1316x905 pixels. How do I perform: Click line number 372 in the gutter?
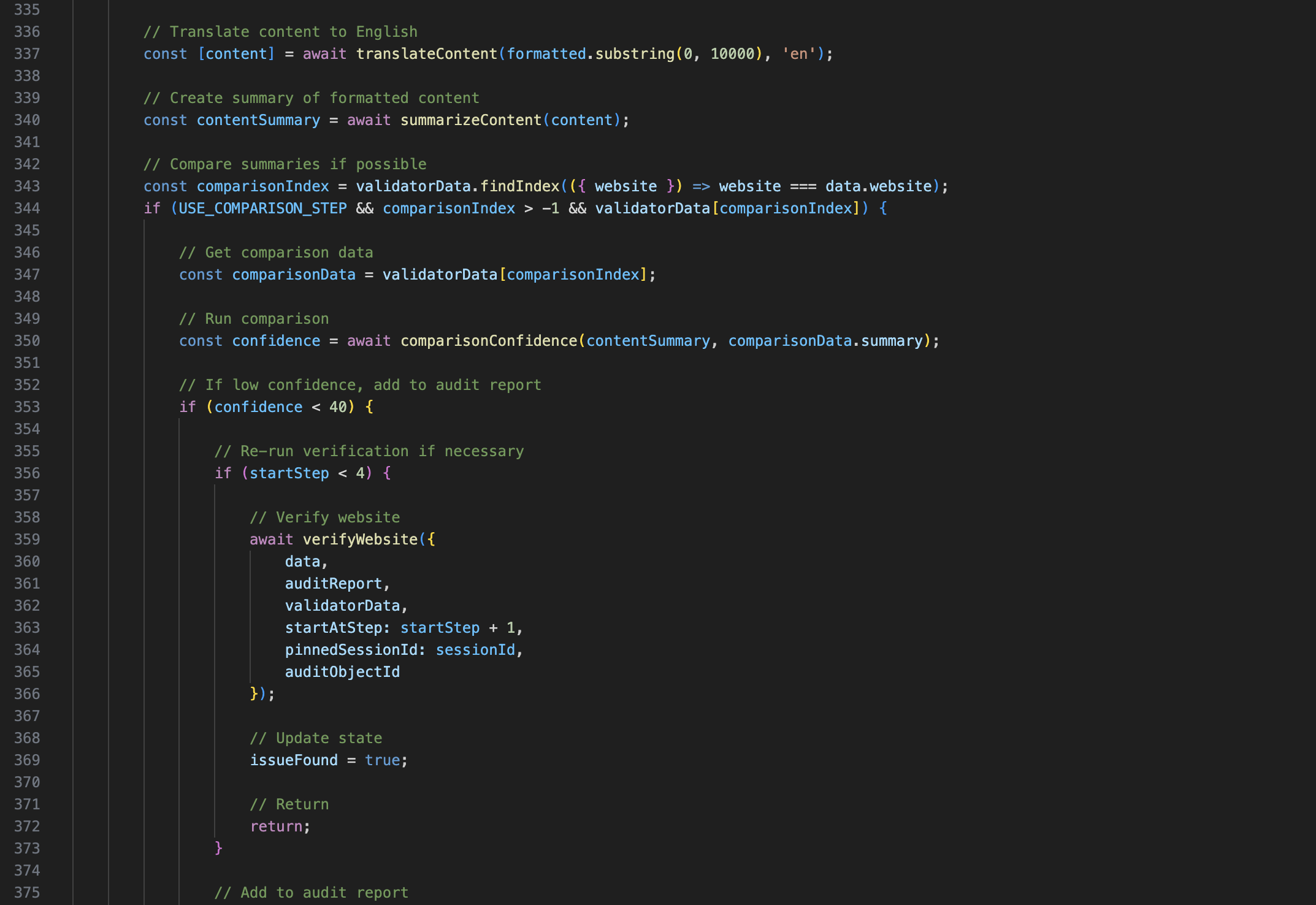click(x=27, y=827)
